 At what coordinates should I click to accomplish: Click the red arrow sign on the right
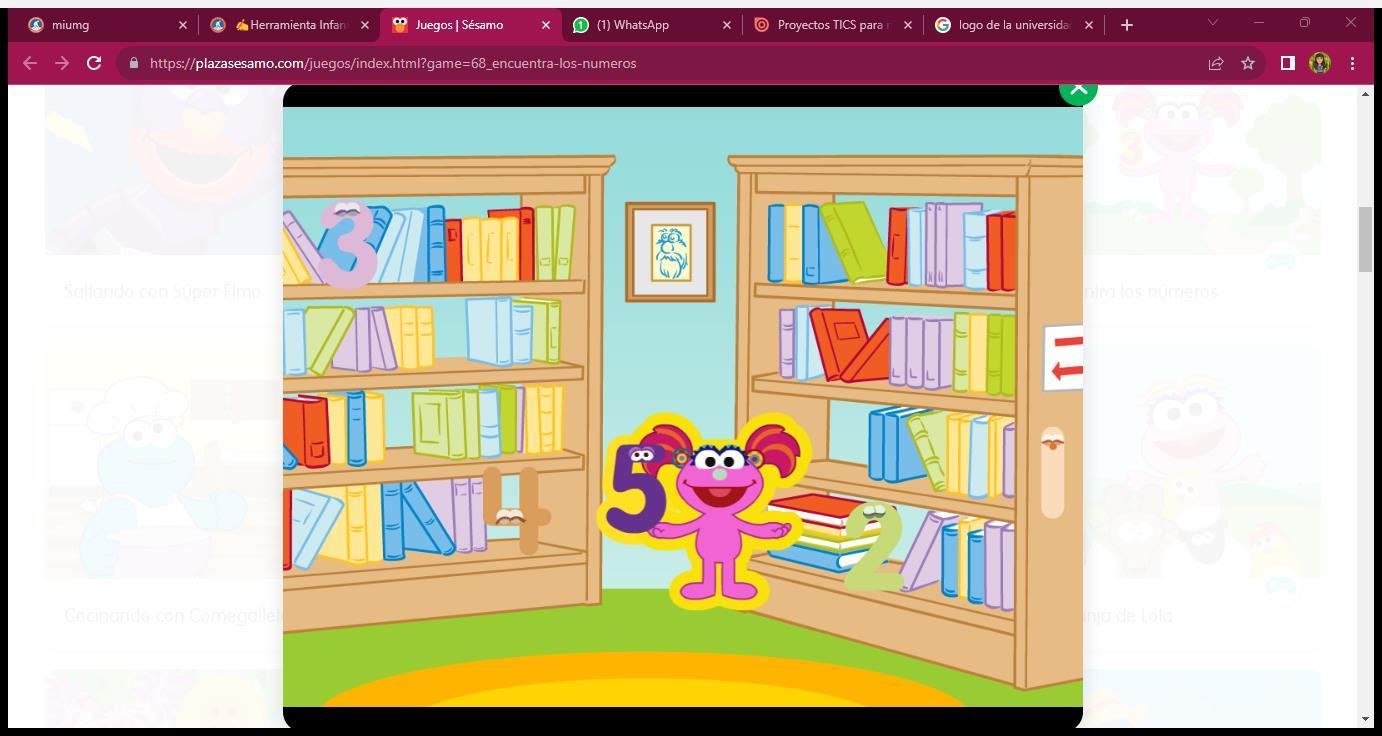[1063, 357]
